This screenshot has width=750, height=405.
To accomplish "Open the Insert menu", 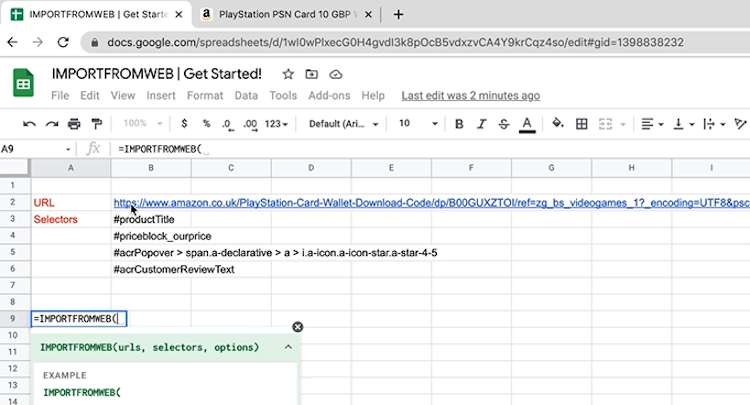I will click(161, 96).
